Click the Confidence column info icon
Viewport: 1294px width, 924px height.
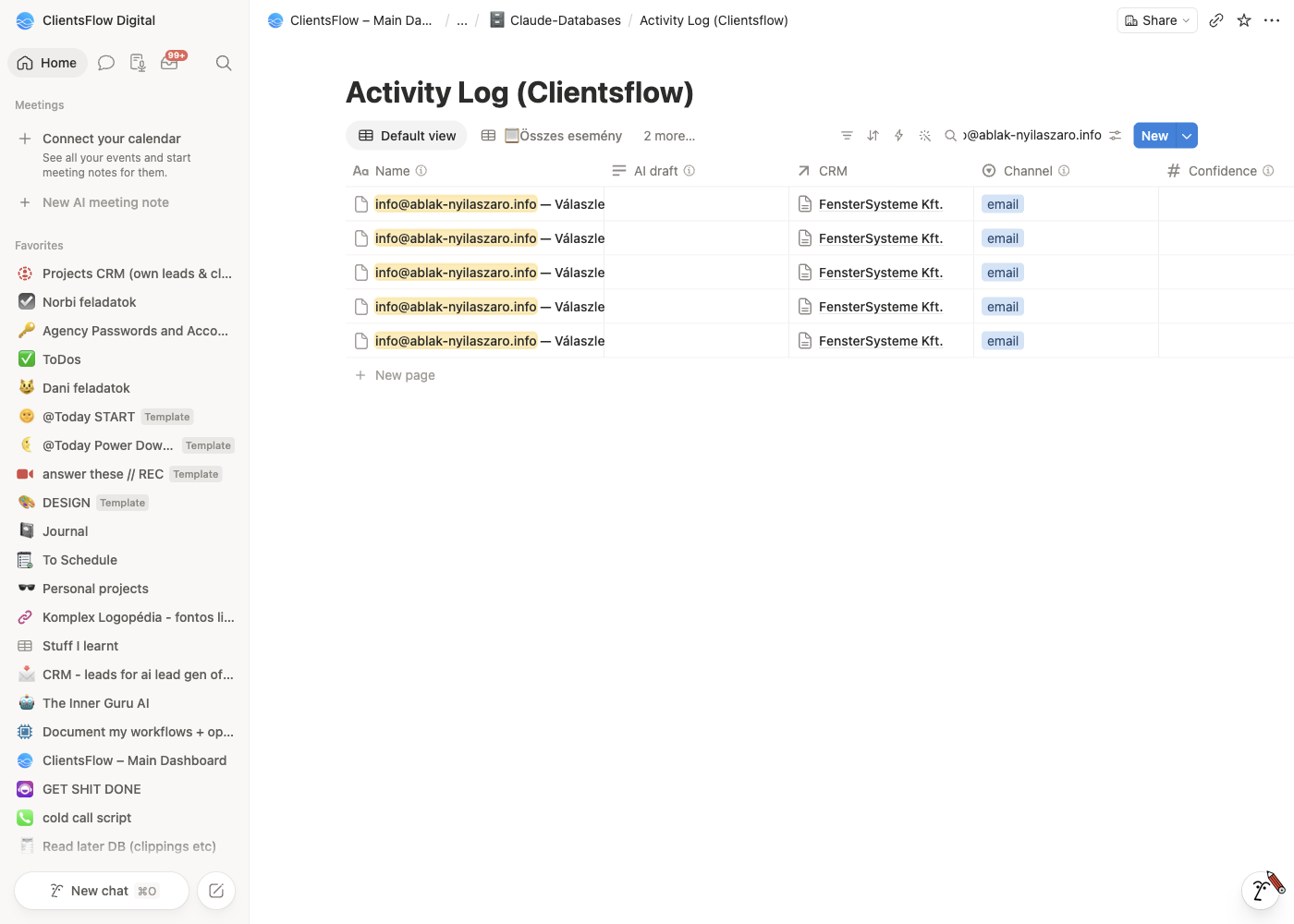pos(1268,171)
